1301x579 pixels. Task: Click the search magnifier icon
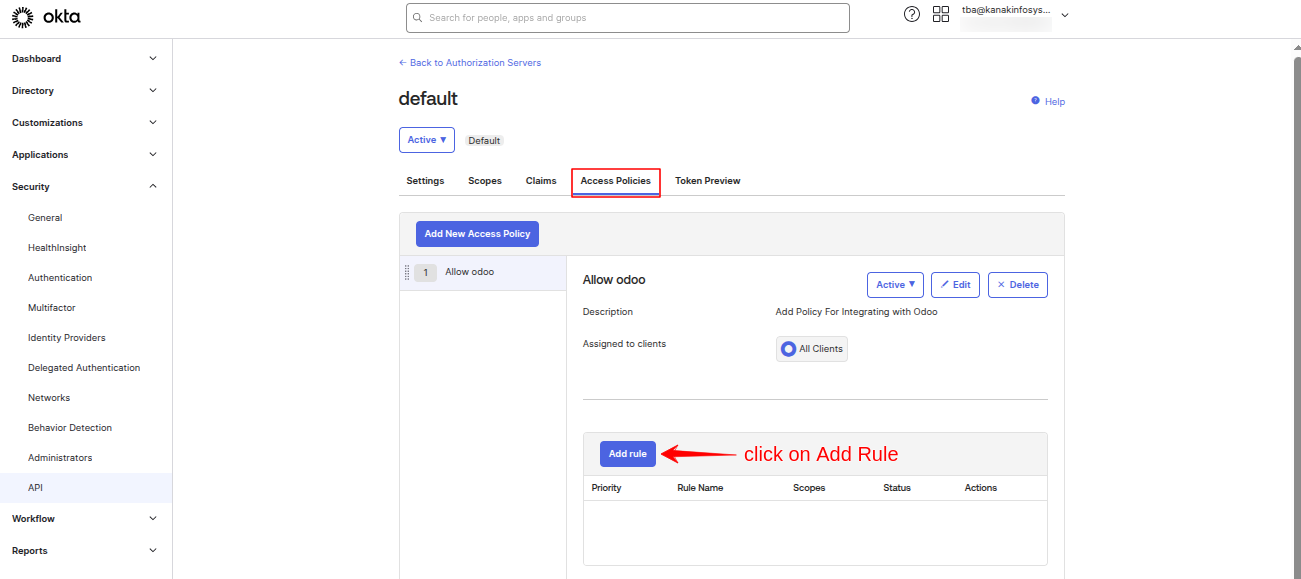419,18
